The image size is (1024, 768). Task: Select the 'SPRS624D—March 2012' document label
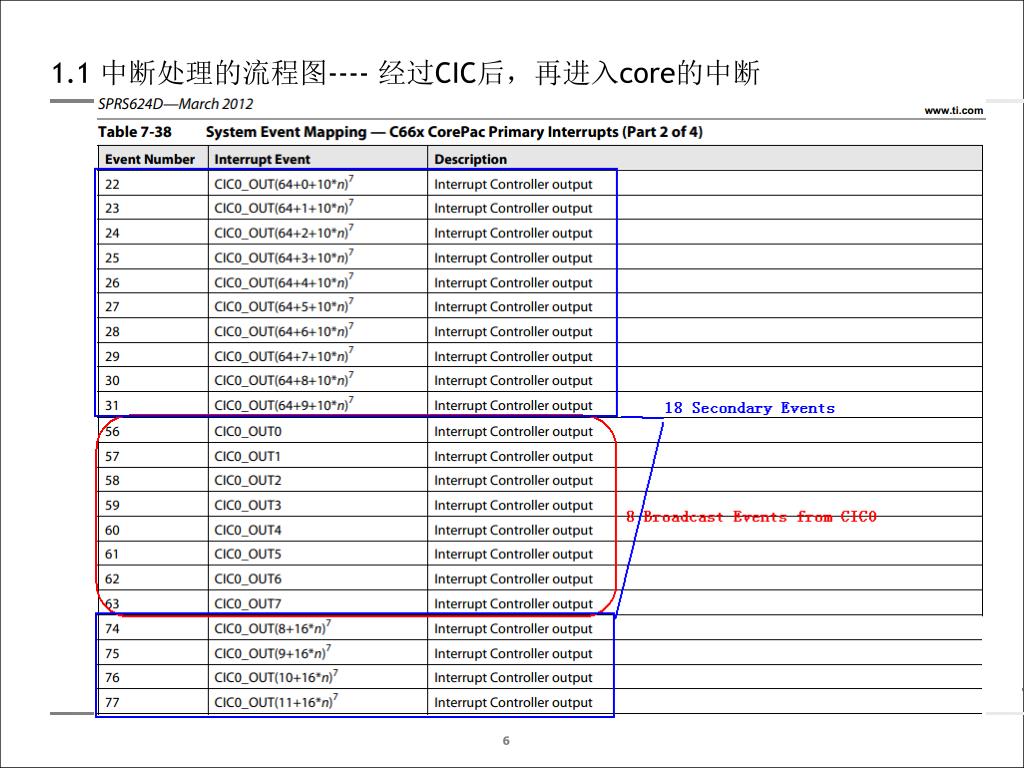click(175, 104)
